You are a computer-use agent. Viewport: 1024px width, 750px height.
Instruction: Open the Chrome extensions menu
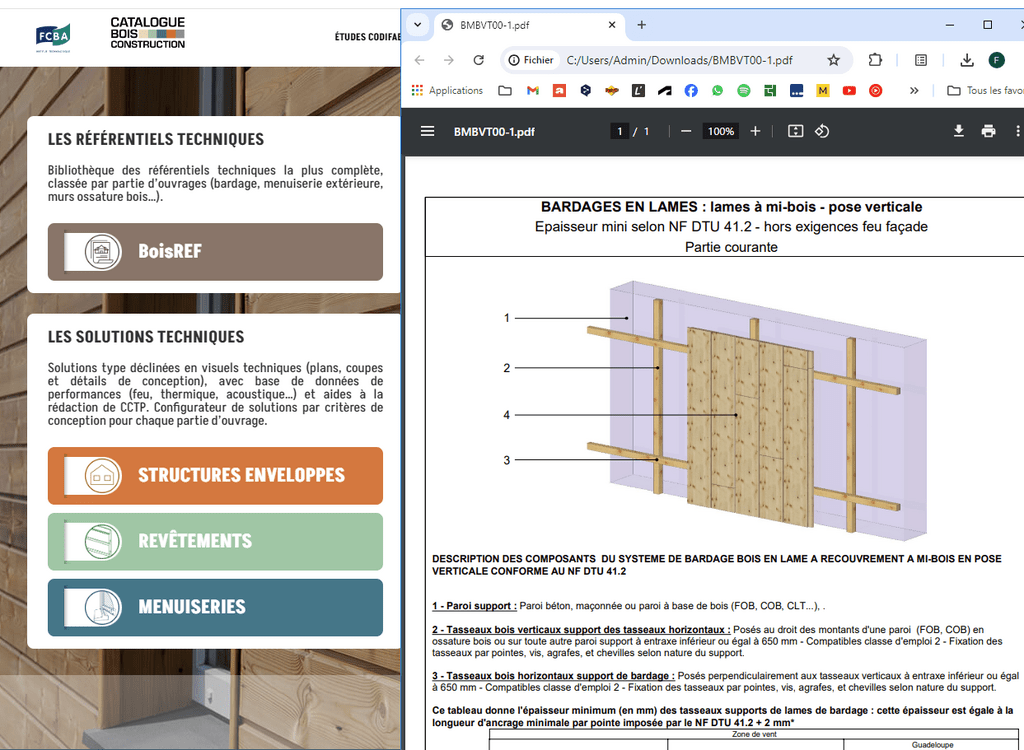(x=875, y=60)
